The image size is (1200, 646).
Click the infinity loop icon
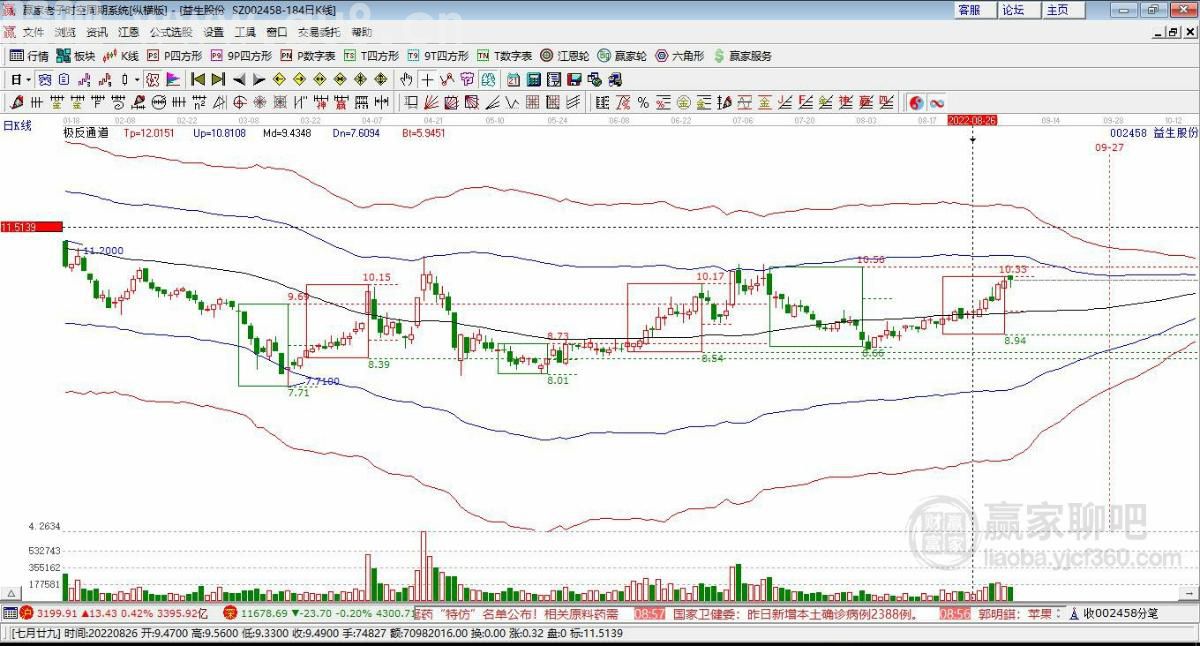pos(936,102)
